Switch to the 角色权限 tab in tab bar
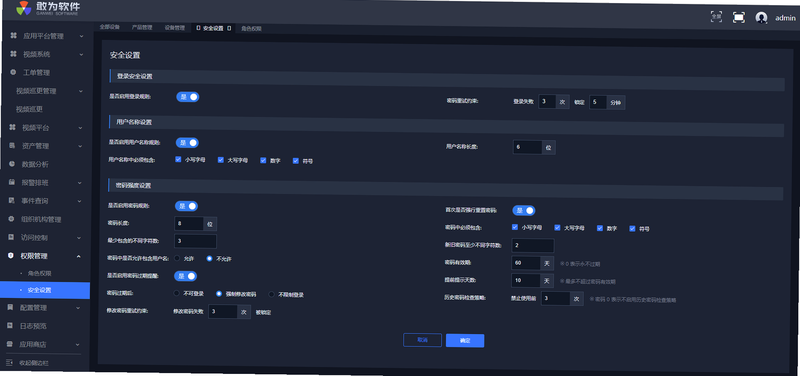The width and height of the screenshot is (800, 376). pos(251,29)
